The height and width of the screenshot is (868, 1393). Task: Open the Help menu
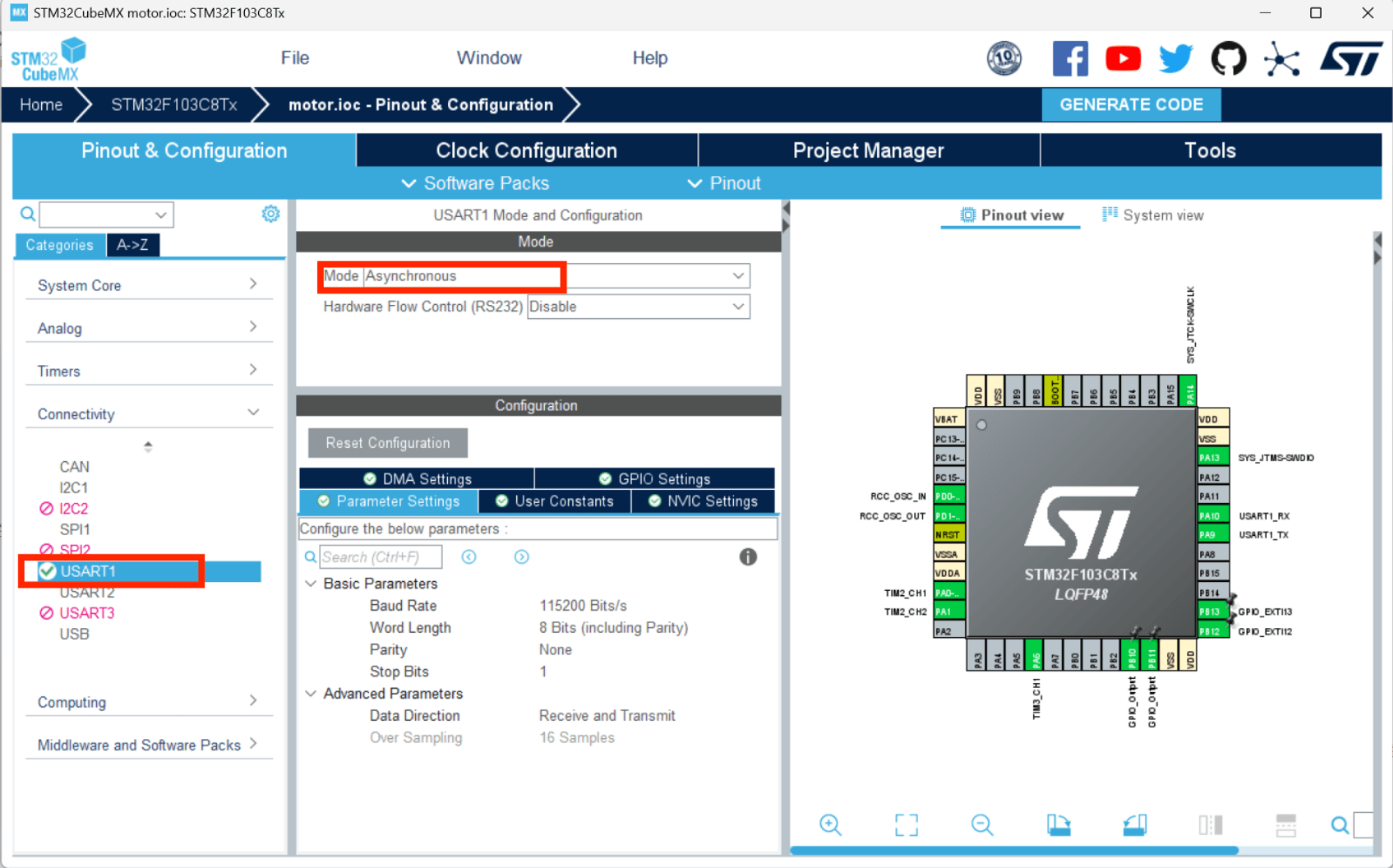coord(650,58)
